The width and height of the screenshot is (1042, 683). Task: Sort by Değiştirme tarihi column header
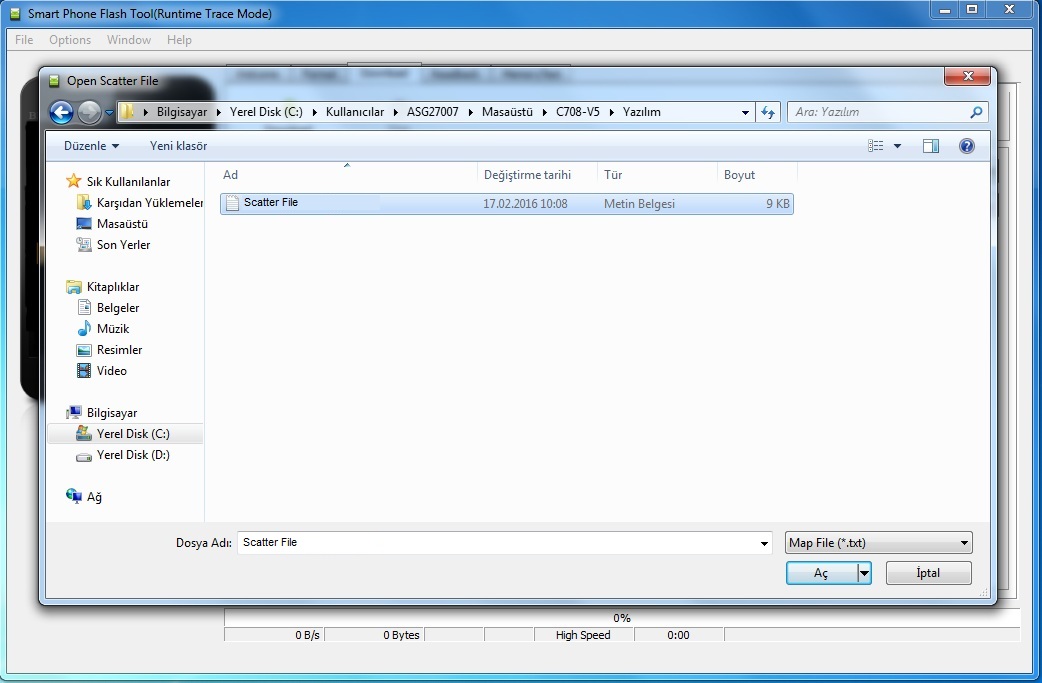point(537,175)
